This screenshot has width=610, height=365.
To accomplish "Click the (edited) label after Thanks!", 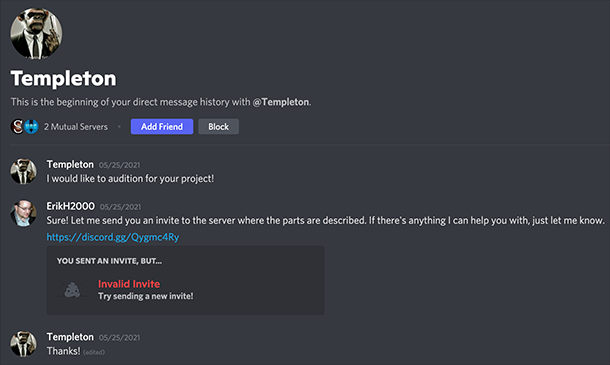I will (x=94, y=352).
